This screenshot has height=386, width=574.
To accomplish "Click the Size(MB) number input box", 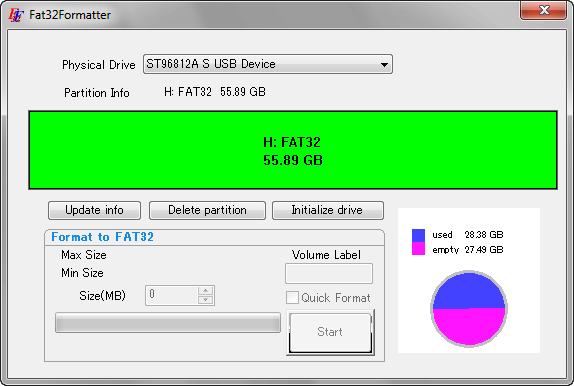I will click(172, 296).
